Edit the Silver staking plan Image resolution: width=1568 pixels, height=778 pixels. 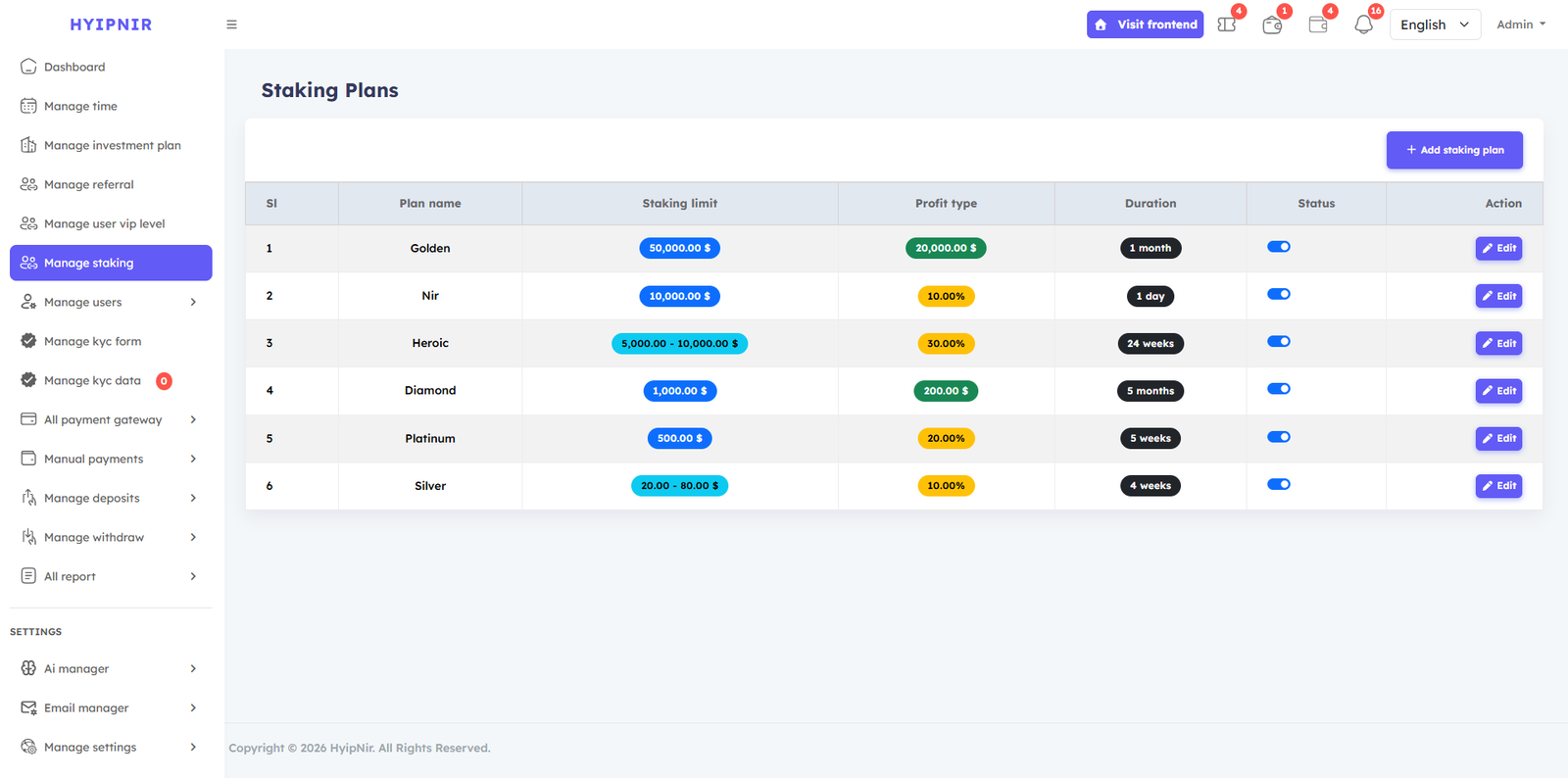pos(1498,486)
